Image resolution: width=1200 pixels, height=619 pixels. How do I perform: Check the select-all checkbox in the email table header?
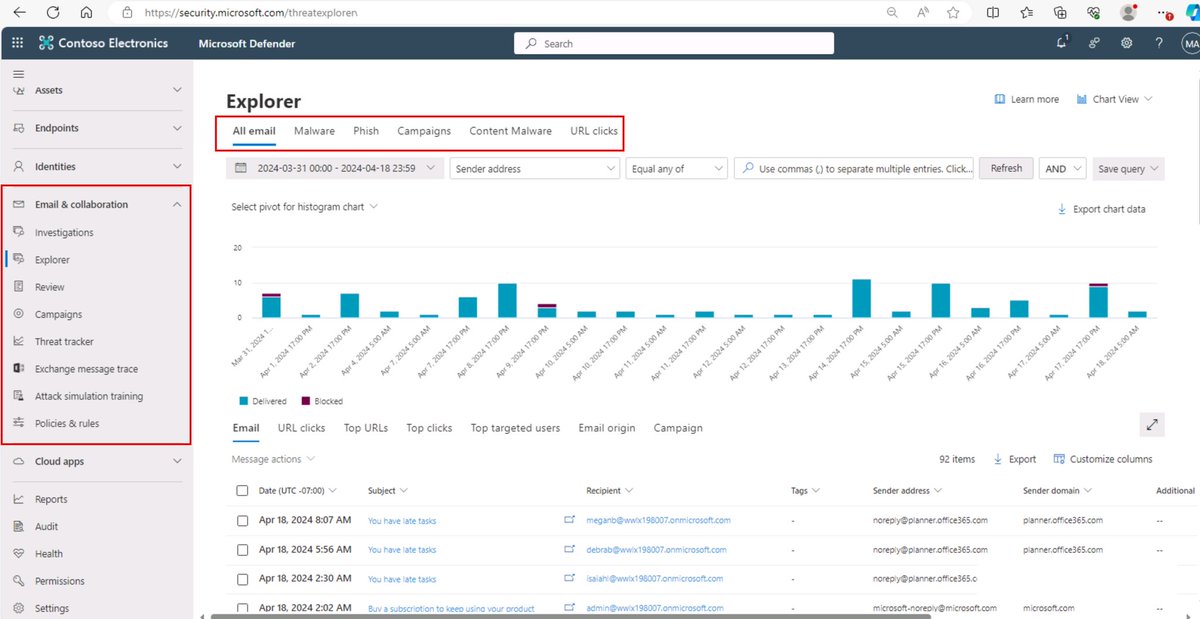coord(241,490)
